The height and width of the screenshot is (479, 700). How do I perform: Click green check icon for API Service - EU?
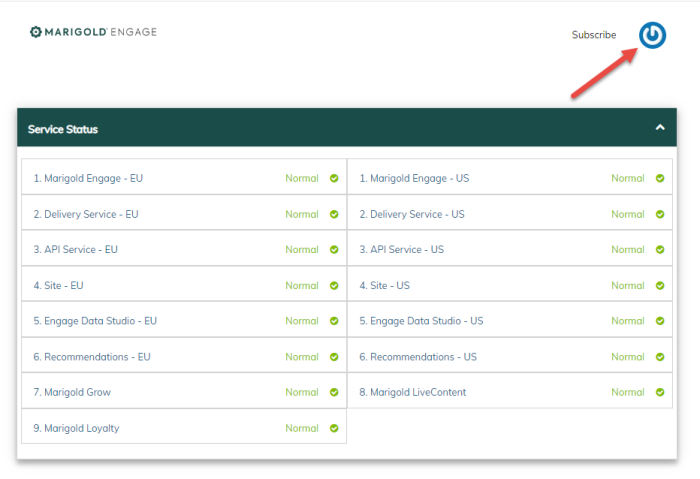pos(334,250)
